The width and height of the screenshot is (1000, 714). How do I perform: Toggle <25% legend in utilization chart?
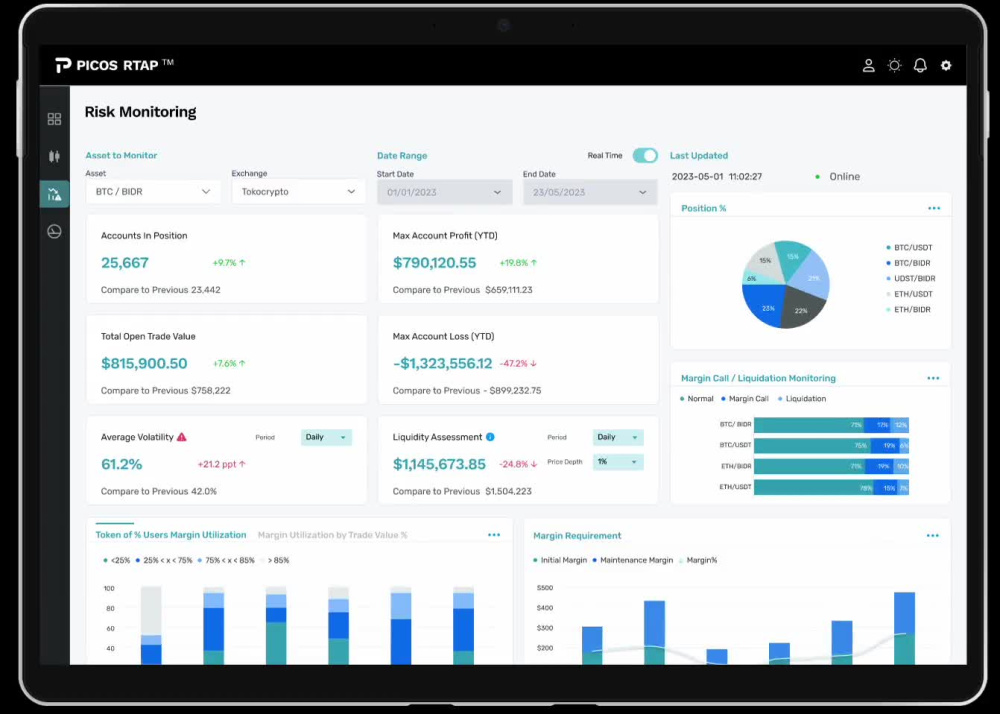point(117,560)
